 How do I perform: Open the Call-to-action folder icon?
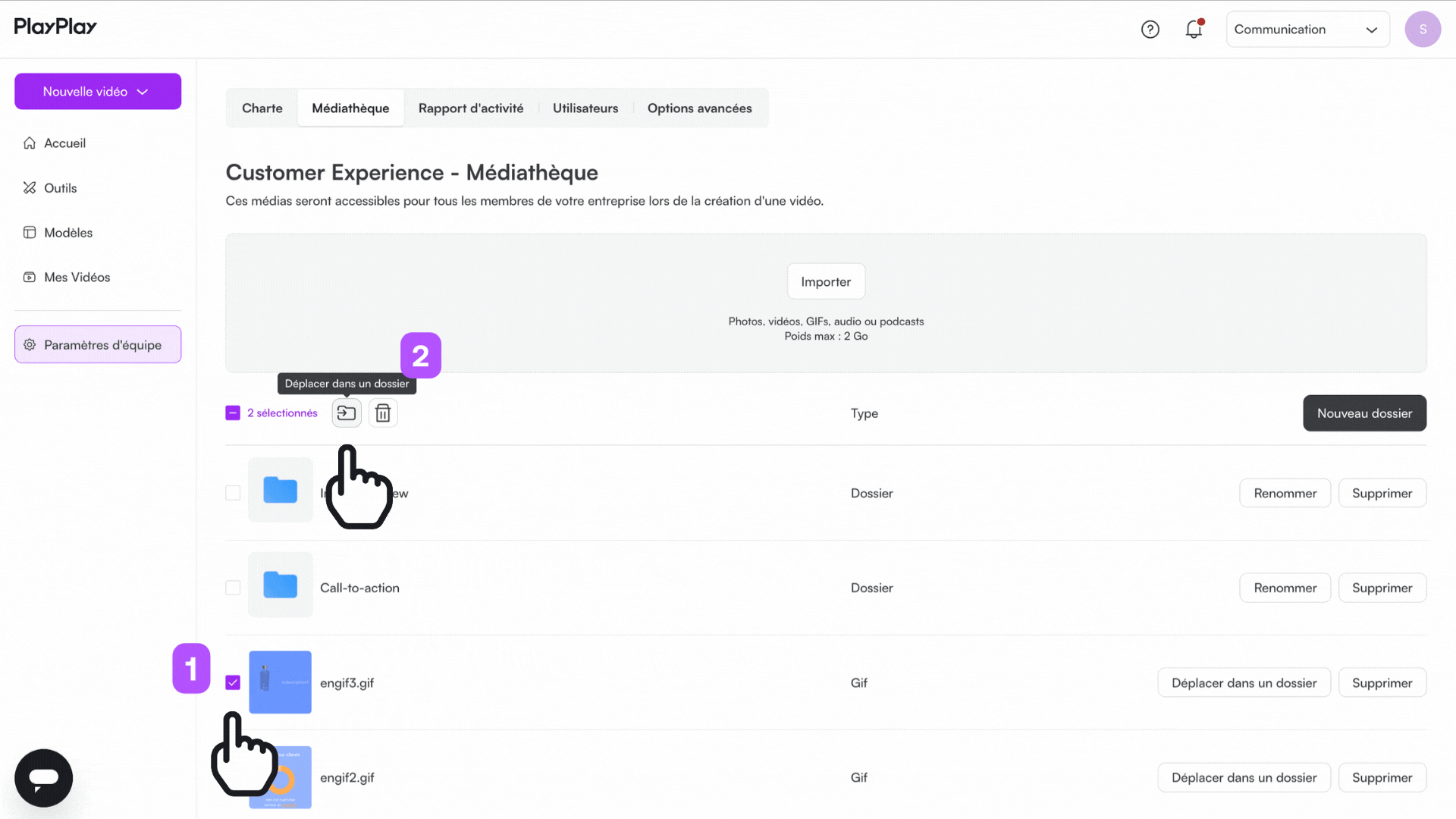tap(281, 585)
